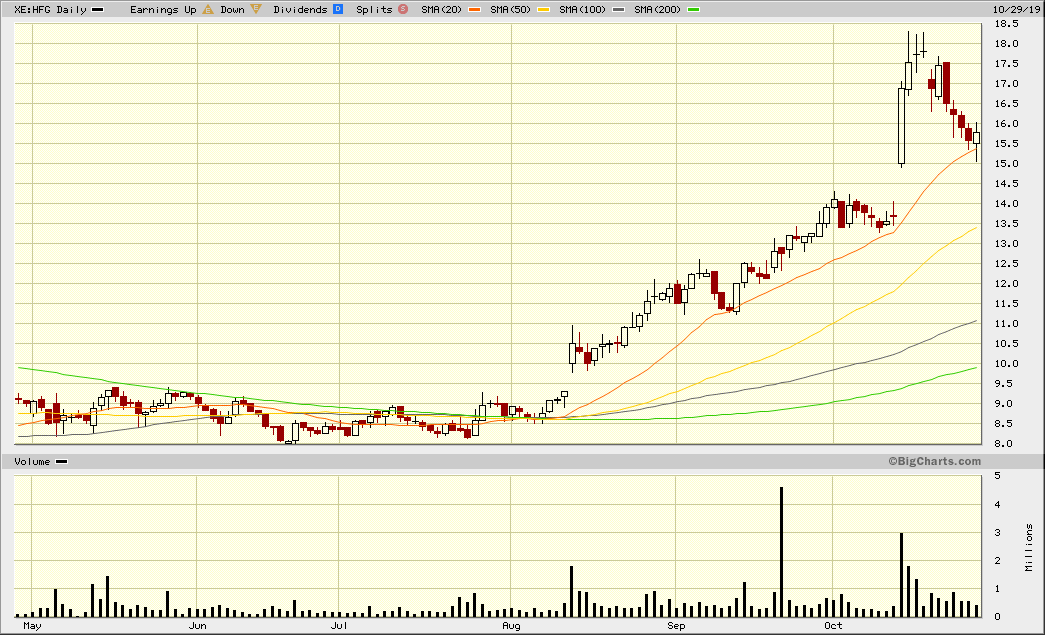Select the Jun label on the time axis
The width and height of the screenshot is (1045, 635).
click(198, 626)
